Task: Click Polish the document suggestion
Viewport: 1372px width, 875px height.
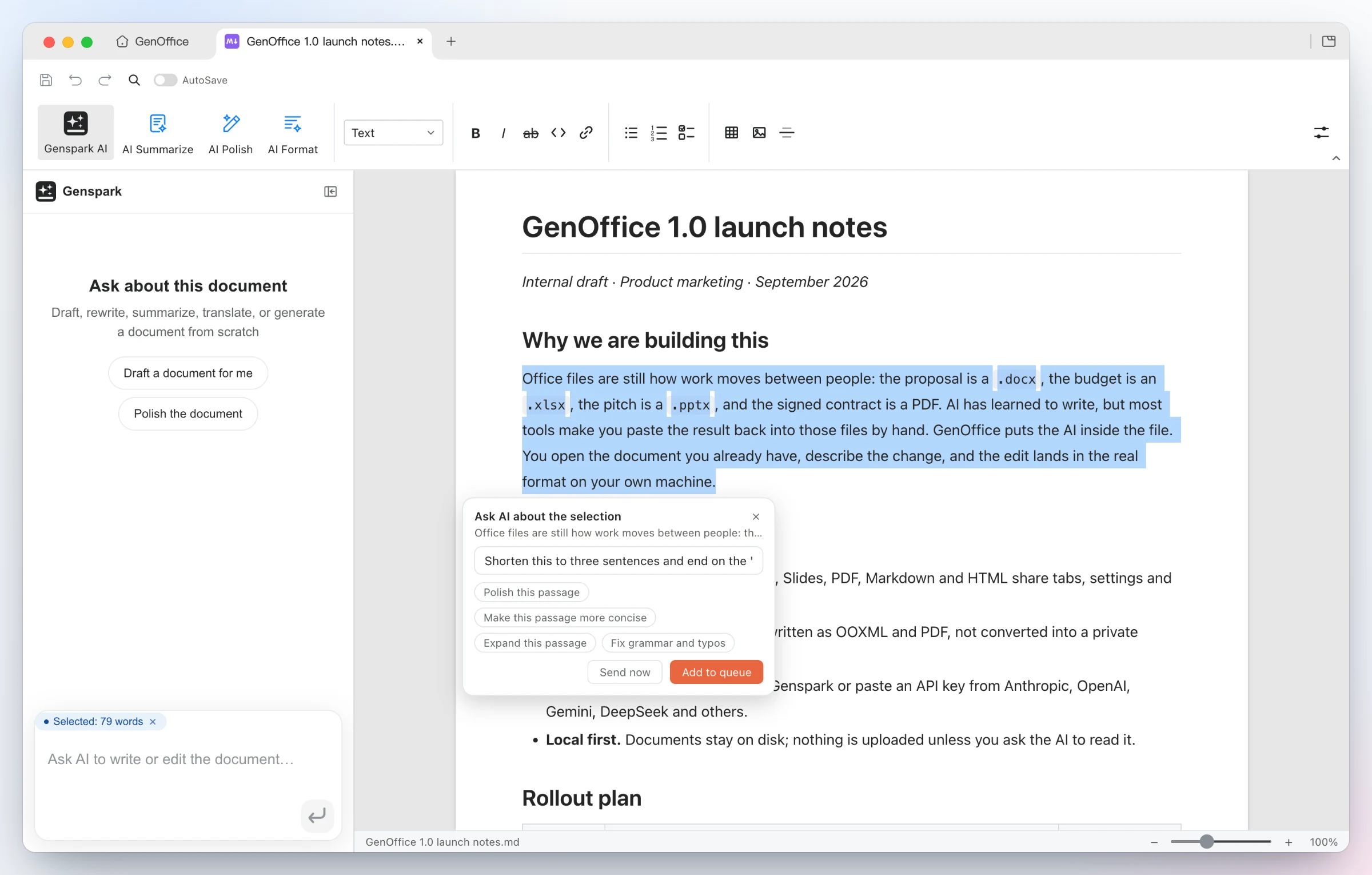Action: (188, 413)
